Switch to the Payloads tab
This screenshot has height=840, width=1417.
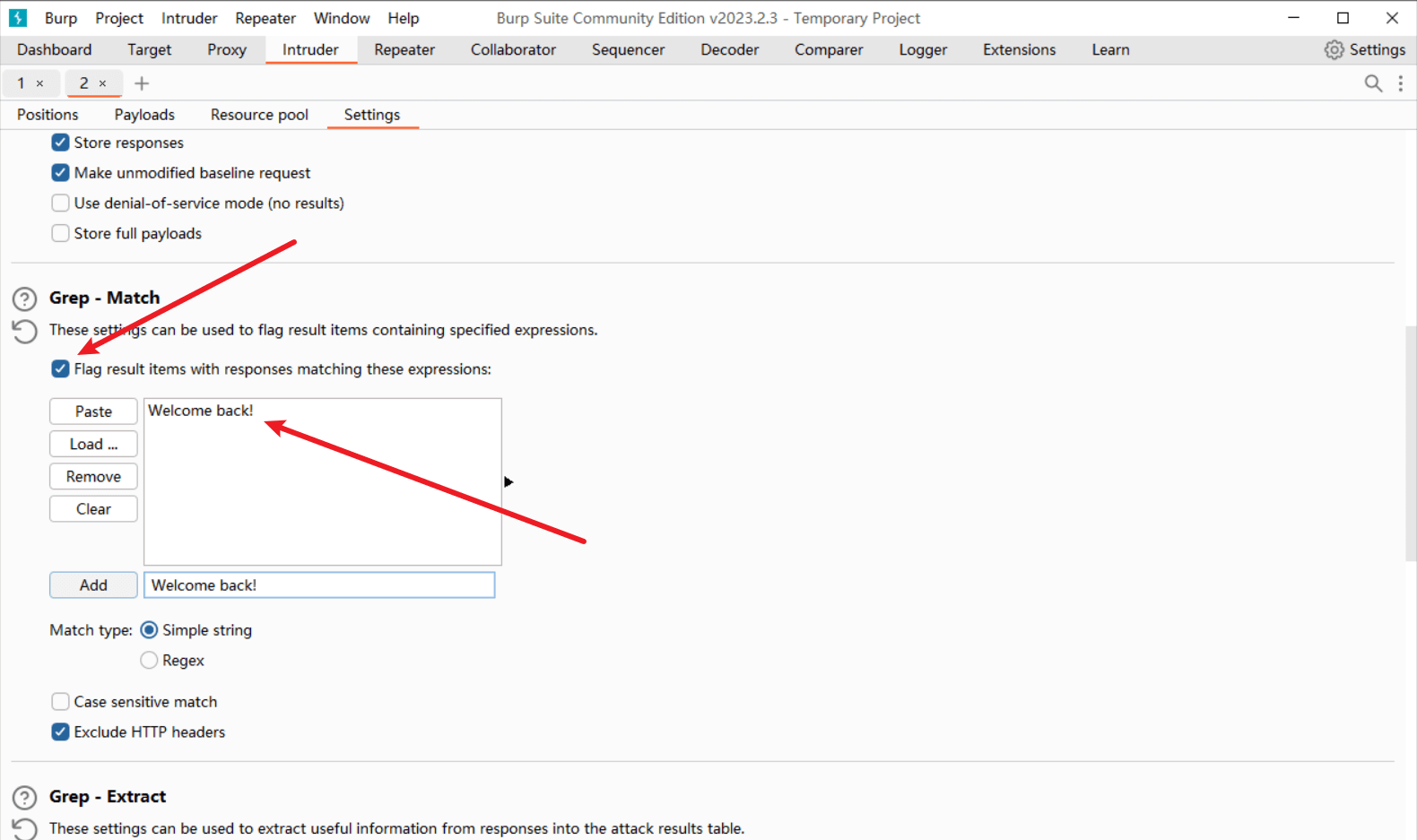click(144, 115)
